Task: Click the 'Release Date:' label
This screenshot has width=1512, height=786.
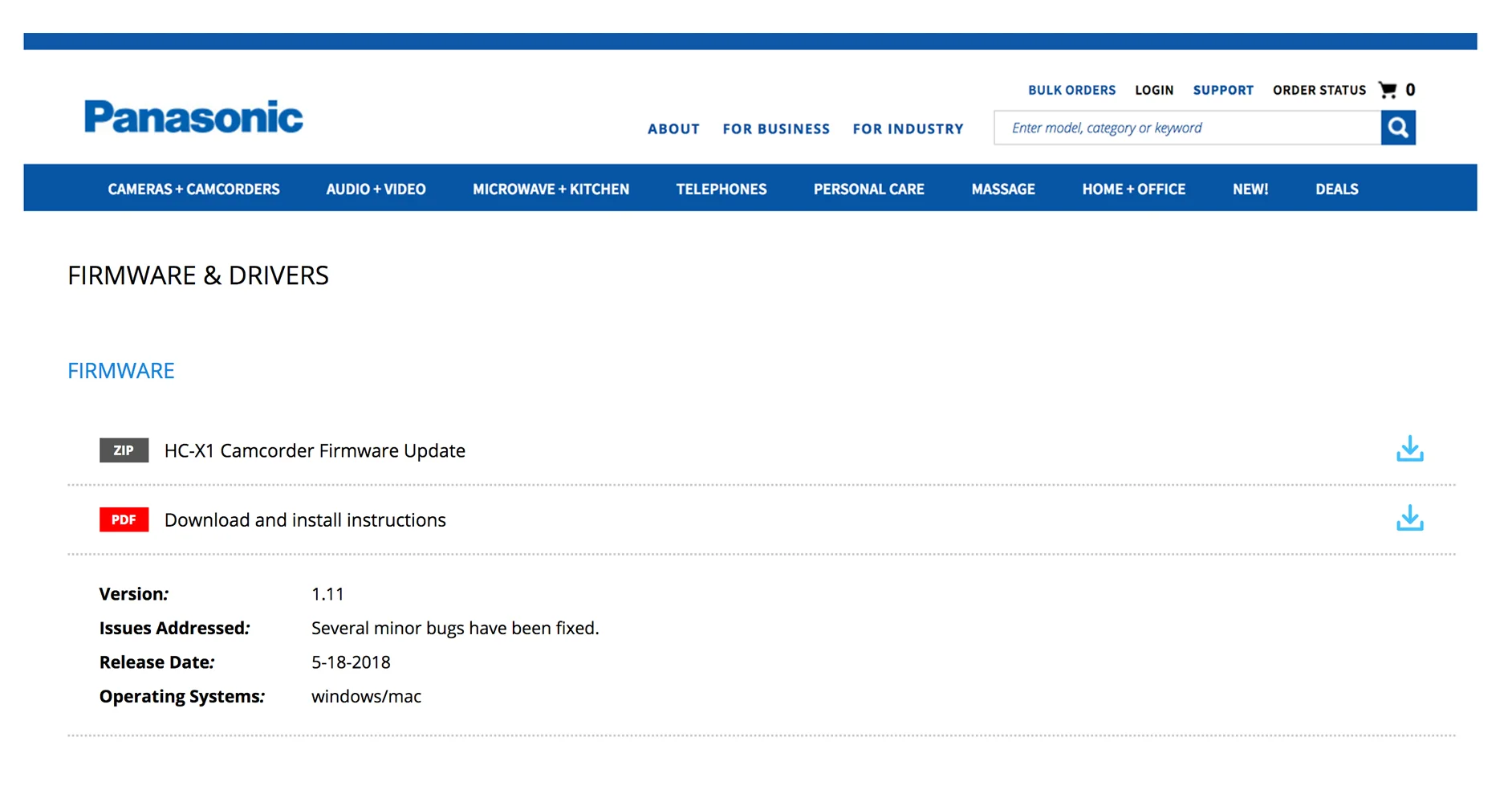Action: pos(157,662)
